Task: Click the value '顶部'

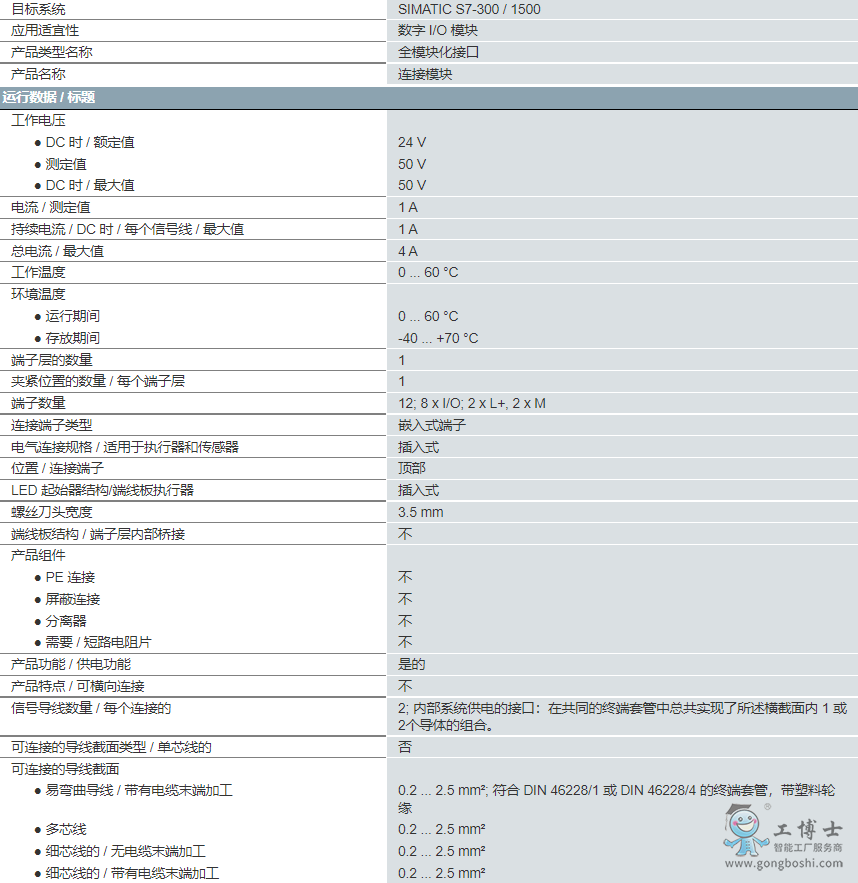Action: coord(412,469)
